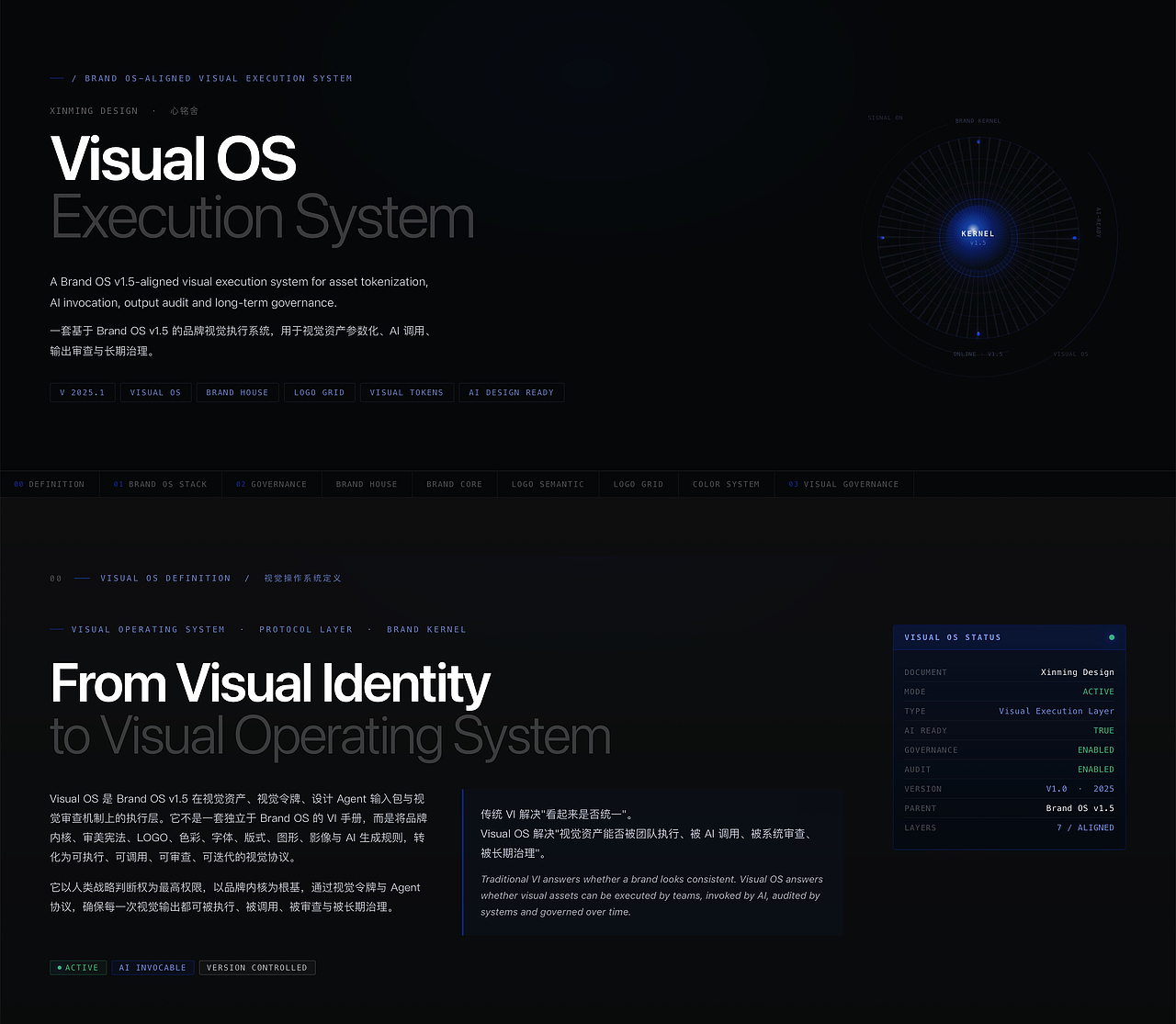Click the 'V1.0 · 2025' VERSION value

1080,788
